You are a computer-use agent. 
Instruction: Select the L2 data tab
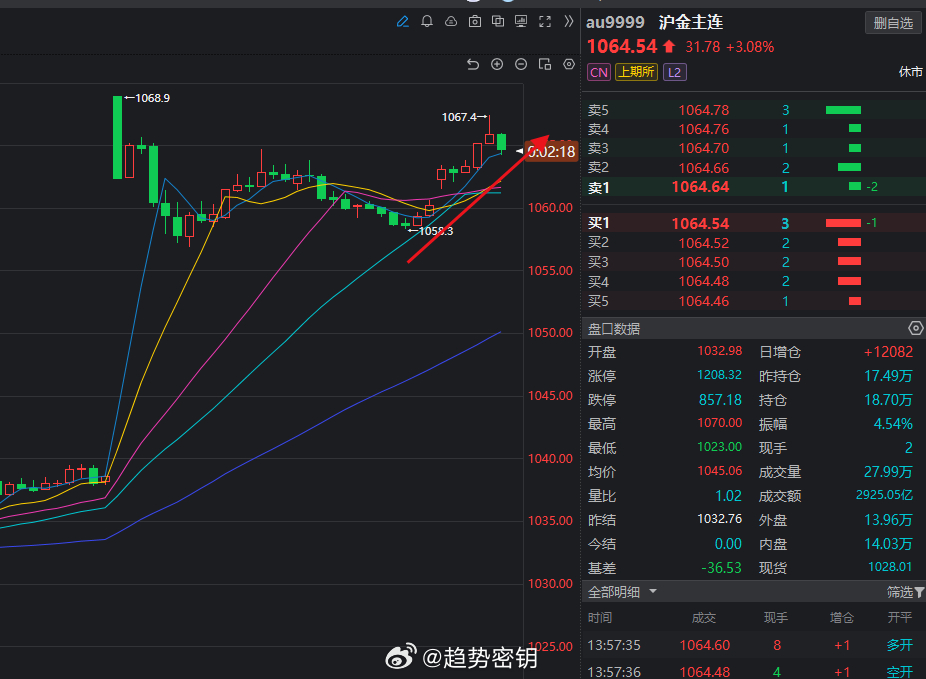(674, 72)
